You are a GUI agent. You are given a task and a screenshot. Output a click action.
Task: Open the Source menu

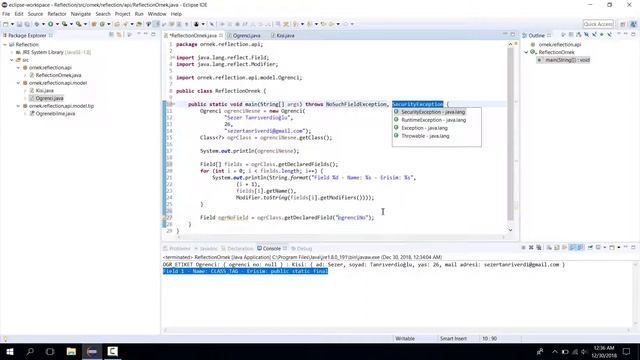coord(35,14)
